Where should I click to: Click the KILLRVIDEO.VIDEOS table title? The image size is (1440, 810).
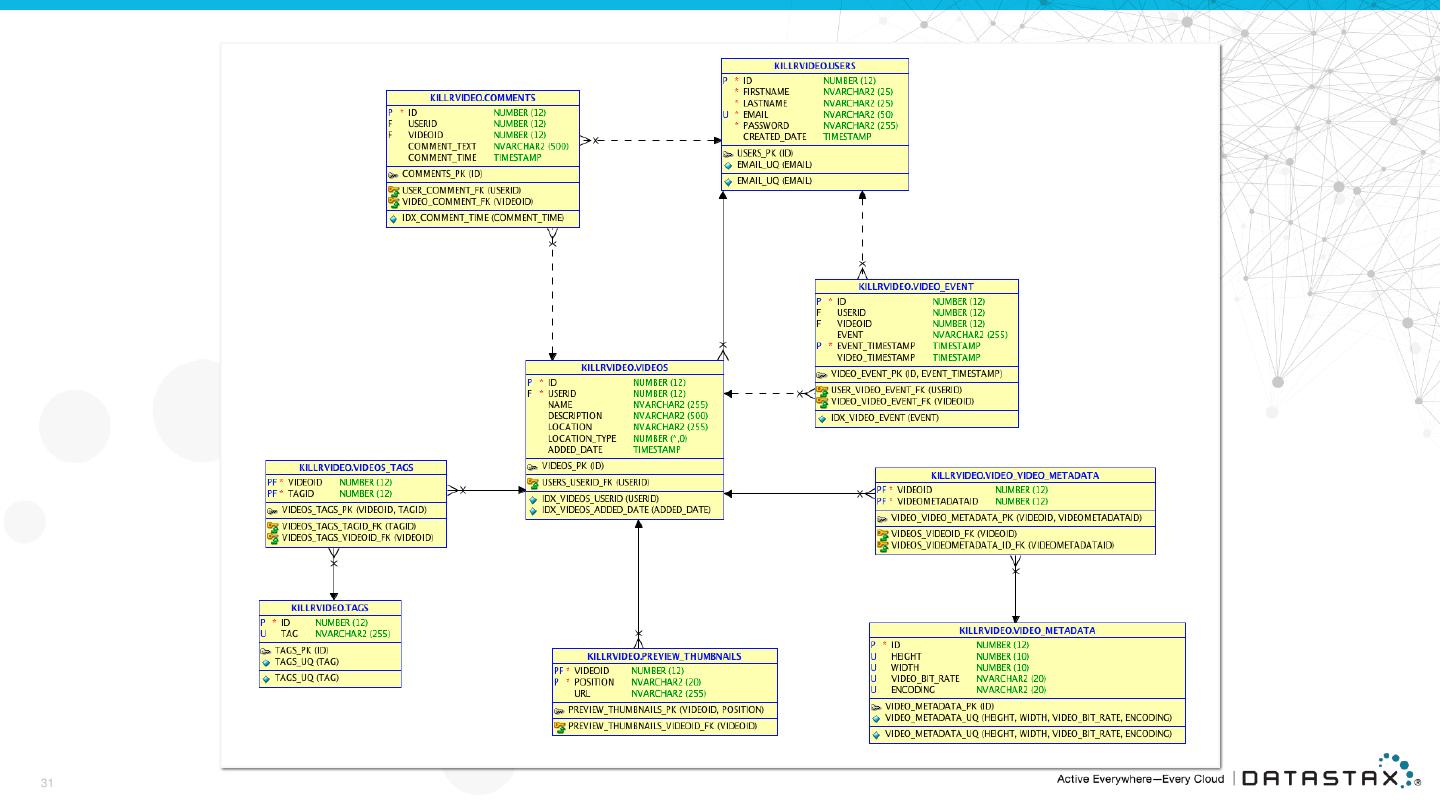click(x=624, y=368)
